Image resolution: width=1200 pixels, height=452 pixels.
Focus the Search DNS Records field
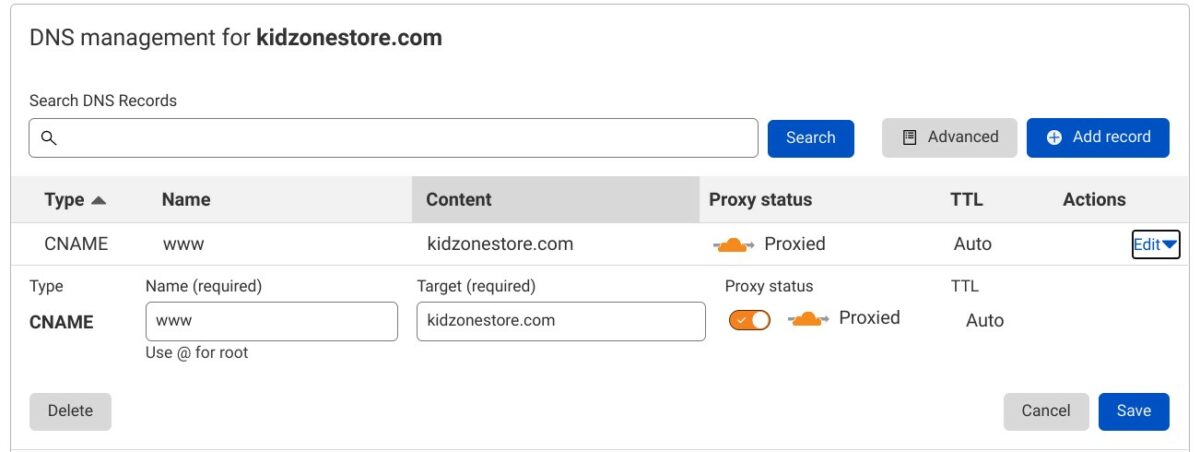pos(400,138)
